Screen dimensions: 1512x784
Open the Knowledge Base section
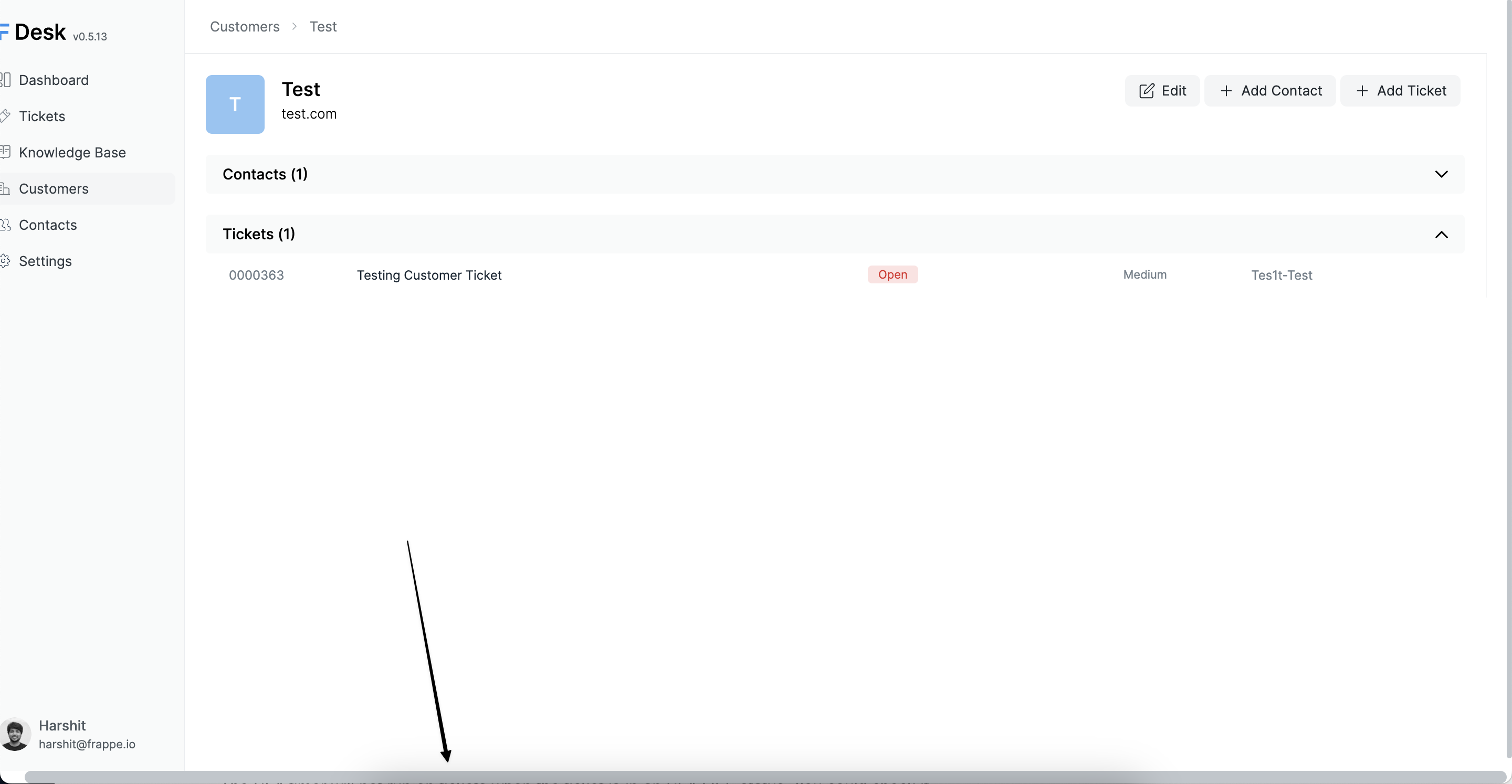coord(6,152)
